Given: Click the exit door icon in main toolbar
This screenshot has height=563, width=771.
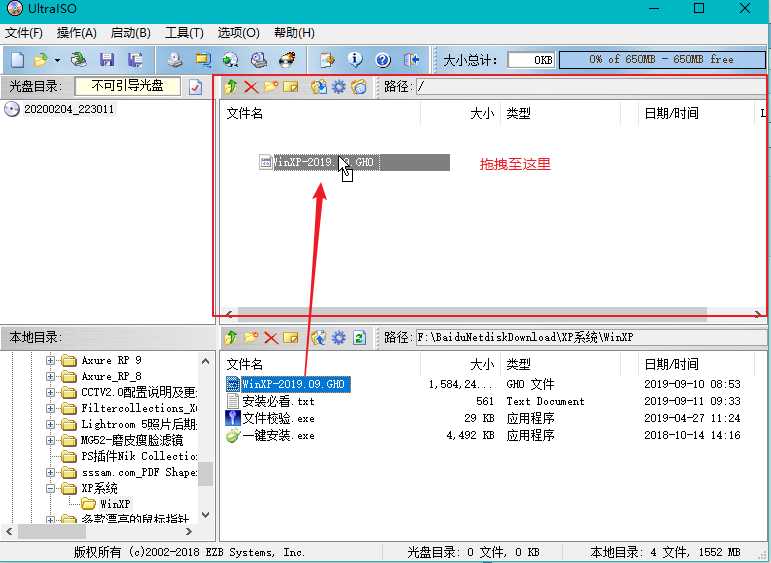Looking at the screenshot, I should (411, 60).
